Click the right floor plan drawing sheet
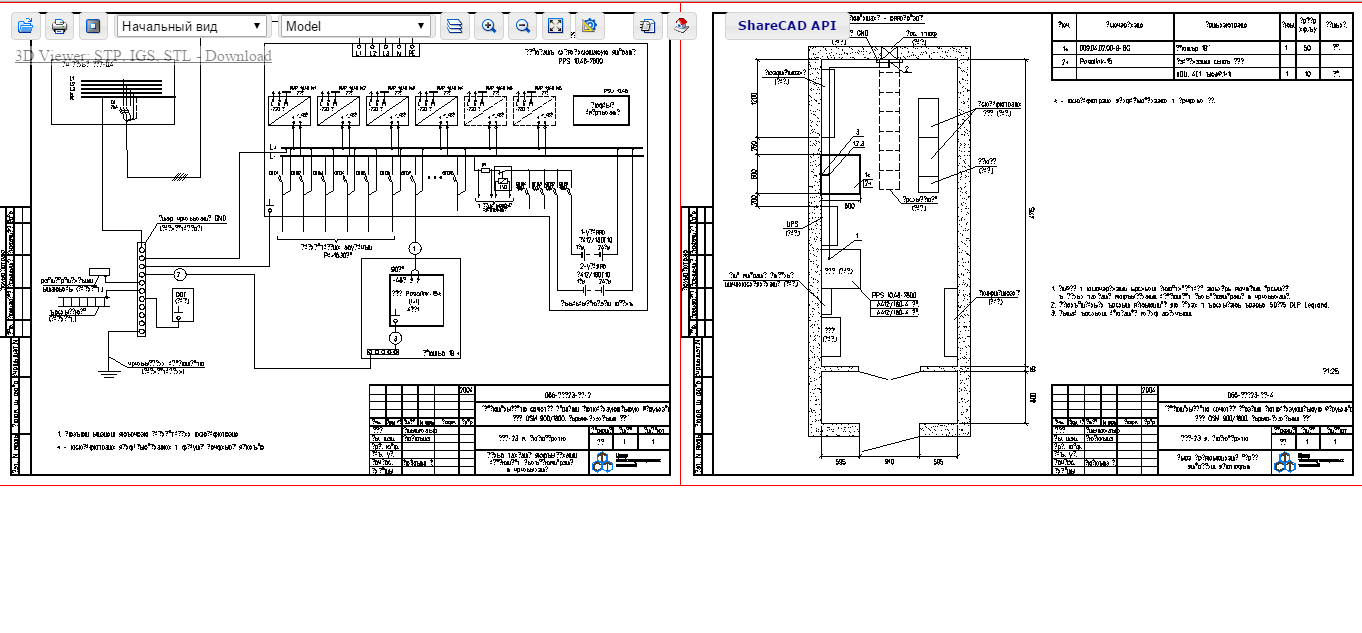This screenshot has width=1362, height=633. [x=1022, y=245]
